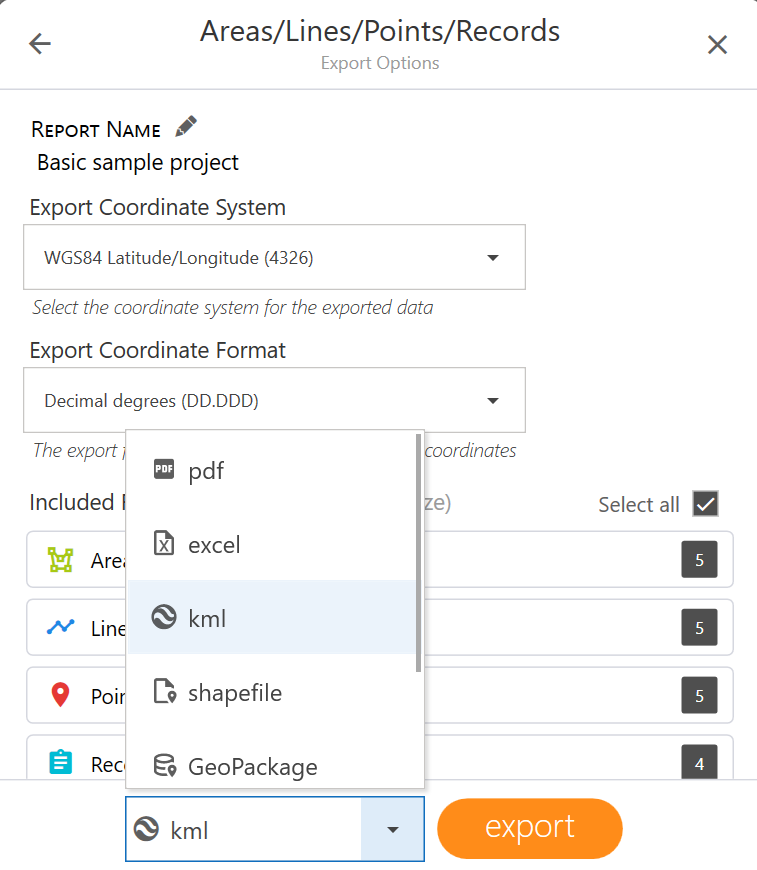Toggle the Select all checkbox
Screen dimensions: 757x870
click(706, 504)
